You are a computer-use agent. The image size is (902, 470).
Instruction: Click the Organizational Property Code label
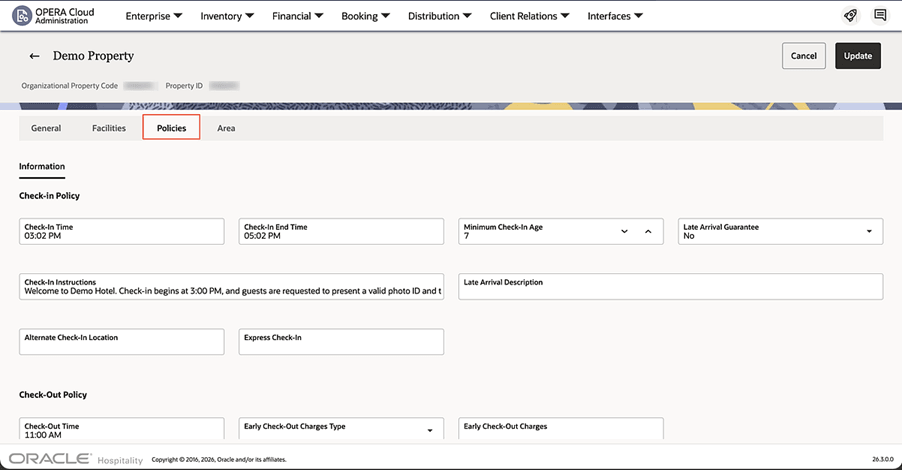(70, 86)
